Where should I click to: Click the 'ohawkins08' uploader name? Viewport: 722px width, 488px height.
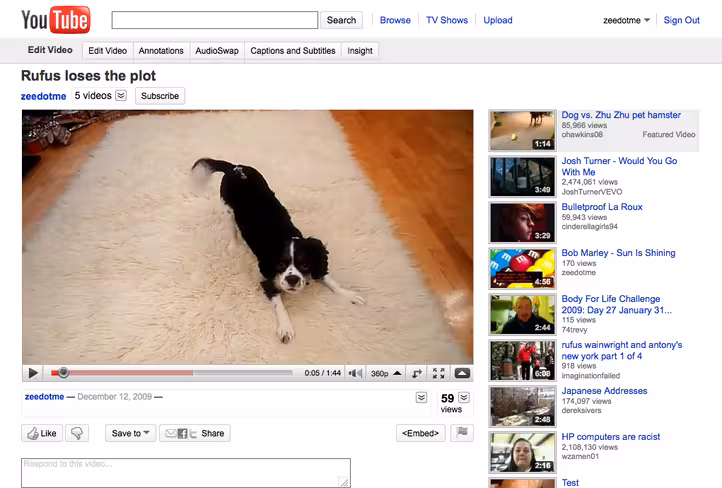coord(582,134)
